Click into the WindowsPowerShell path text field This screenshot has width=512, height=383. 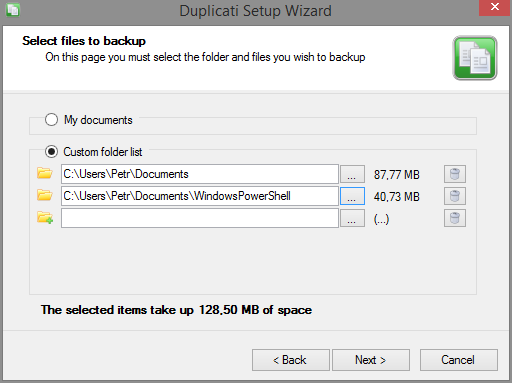coord(200,196)
